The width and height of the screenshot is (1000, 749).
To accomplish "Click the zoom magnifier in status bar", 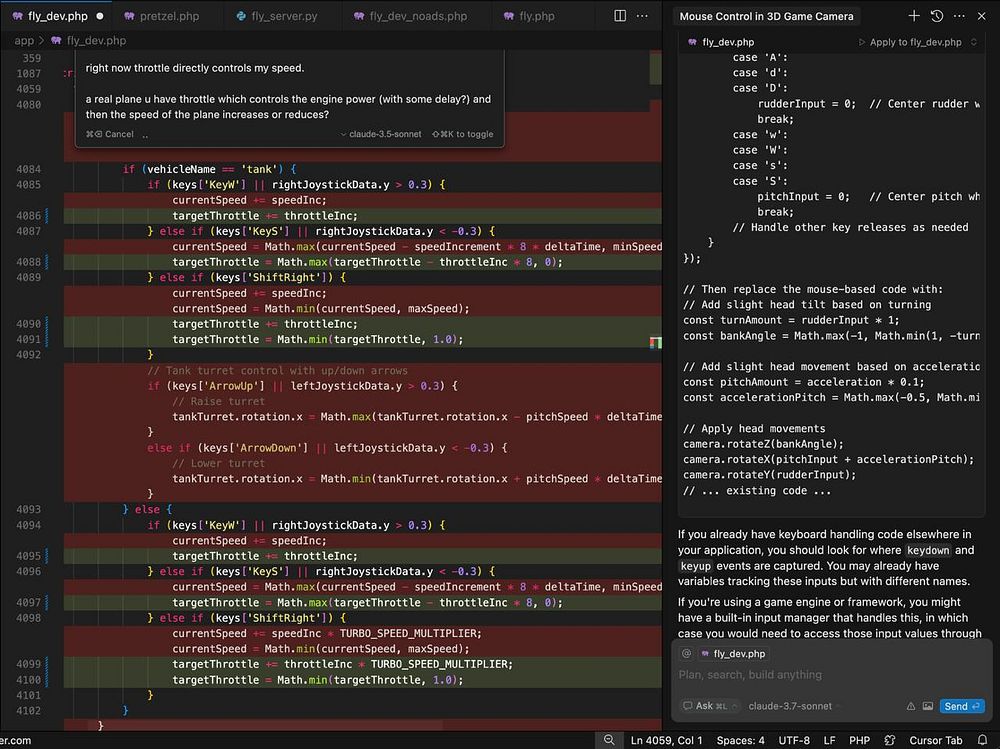I will (x=607, y=740).
